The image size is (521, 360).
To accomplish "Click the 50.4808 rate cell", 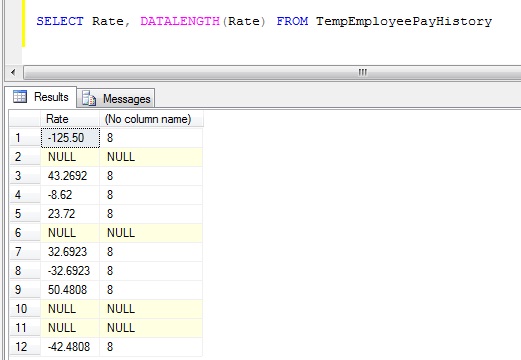I will 70,290.
